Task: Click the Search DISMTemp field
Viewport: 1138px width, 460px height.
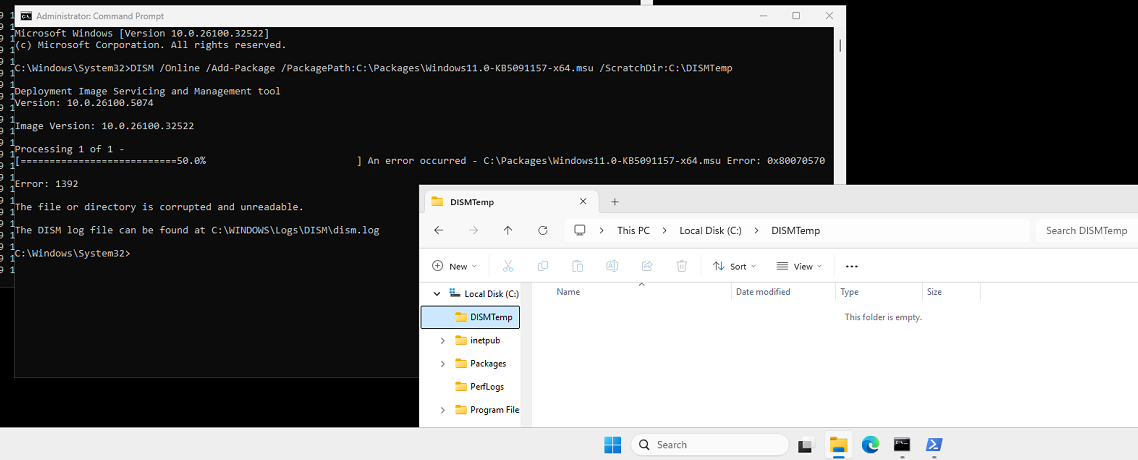Action: point(1086,231)
